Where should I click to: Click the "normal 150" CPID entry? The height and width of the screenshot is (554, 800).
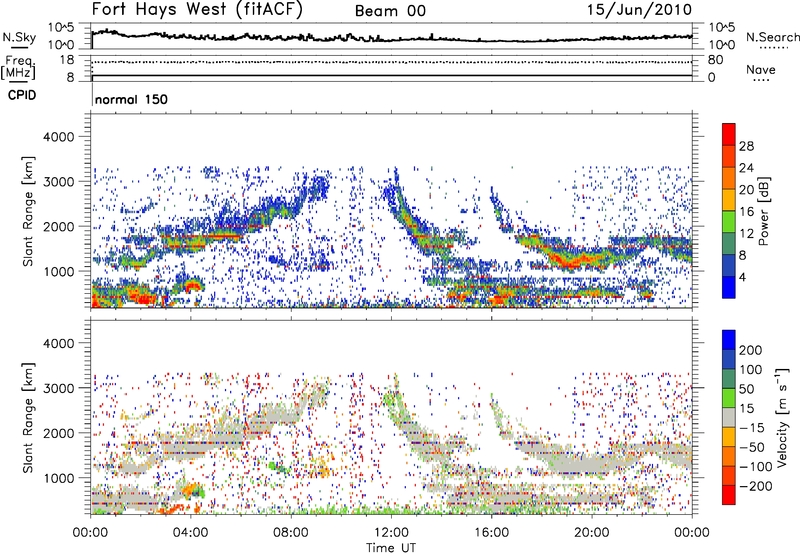pos(131,99)
